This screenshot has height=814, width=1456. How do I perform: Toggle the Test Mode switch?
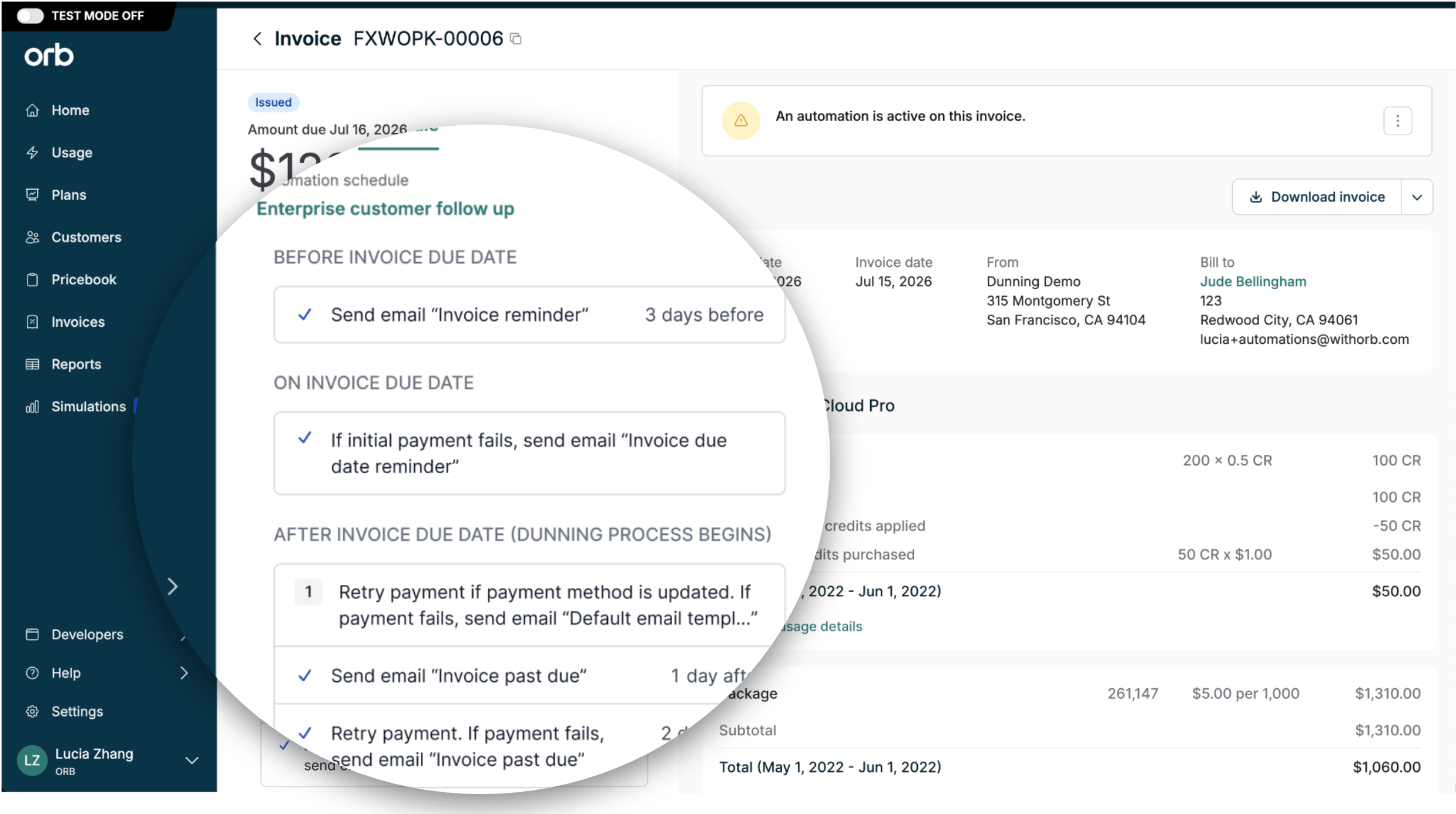(x=30, y=16)
